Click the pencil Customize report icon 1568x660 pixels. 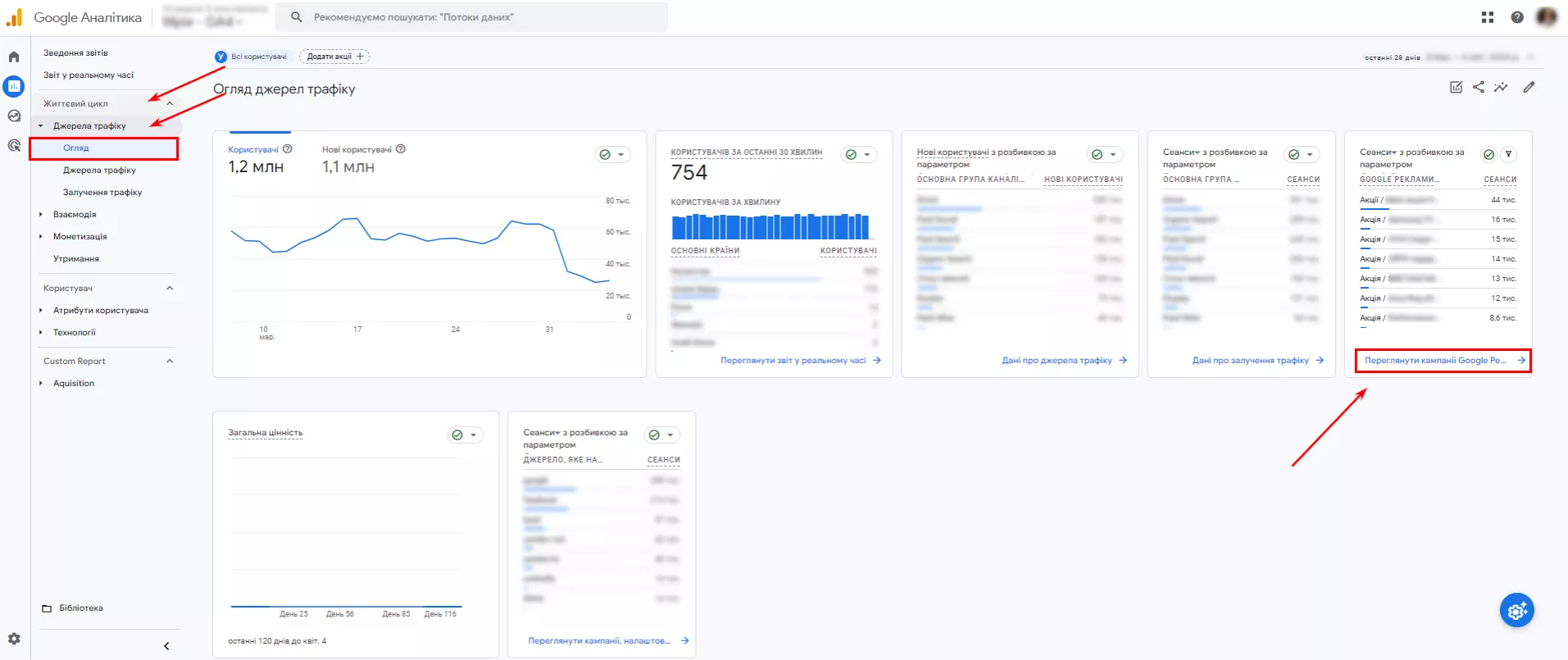point(1529,87)
